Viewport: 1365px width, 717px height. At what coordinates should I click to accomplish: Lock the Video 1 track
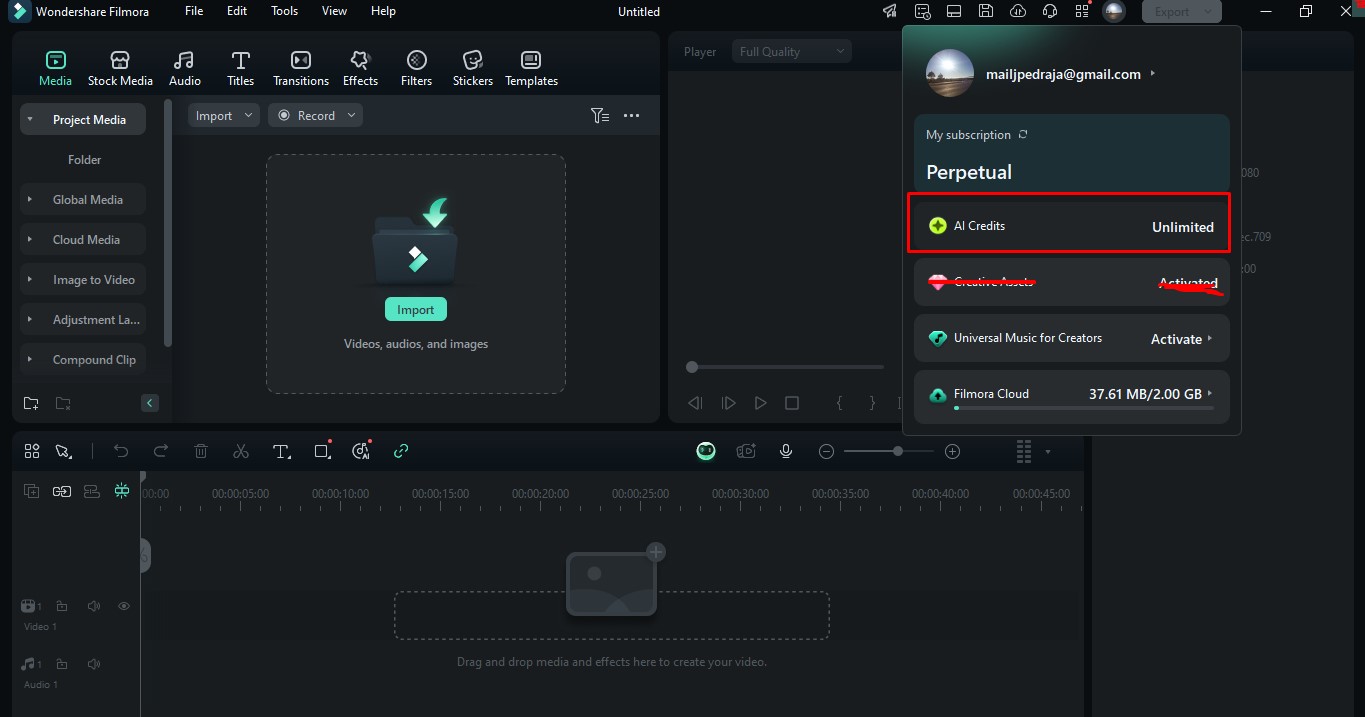pyautogui.click(x=61, y=606)
